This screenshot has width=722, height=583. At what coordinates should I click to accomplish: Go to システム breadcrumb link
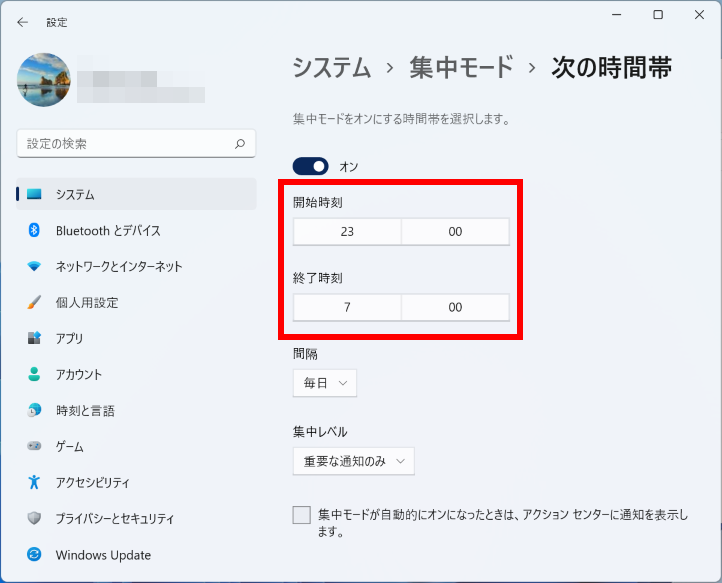pyautogui.click(x=332, y=68)
